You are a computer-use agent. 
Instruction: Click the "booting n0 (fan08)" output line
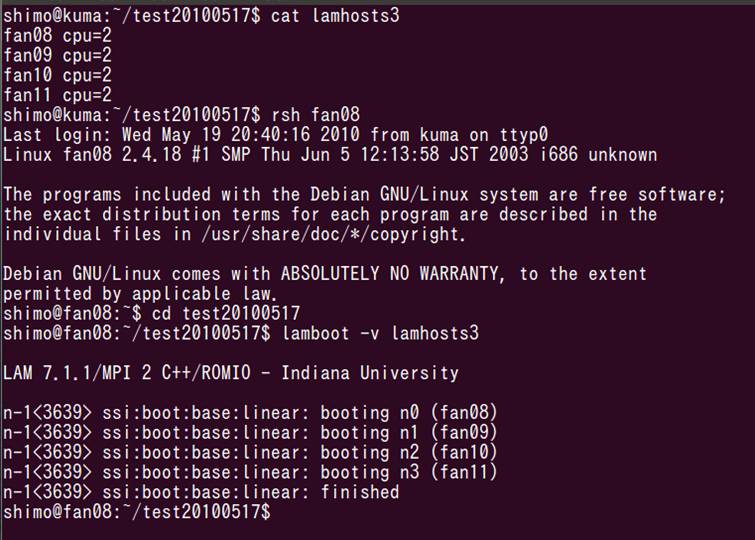pyautogui.click(x=408, y=412)
